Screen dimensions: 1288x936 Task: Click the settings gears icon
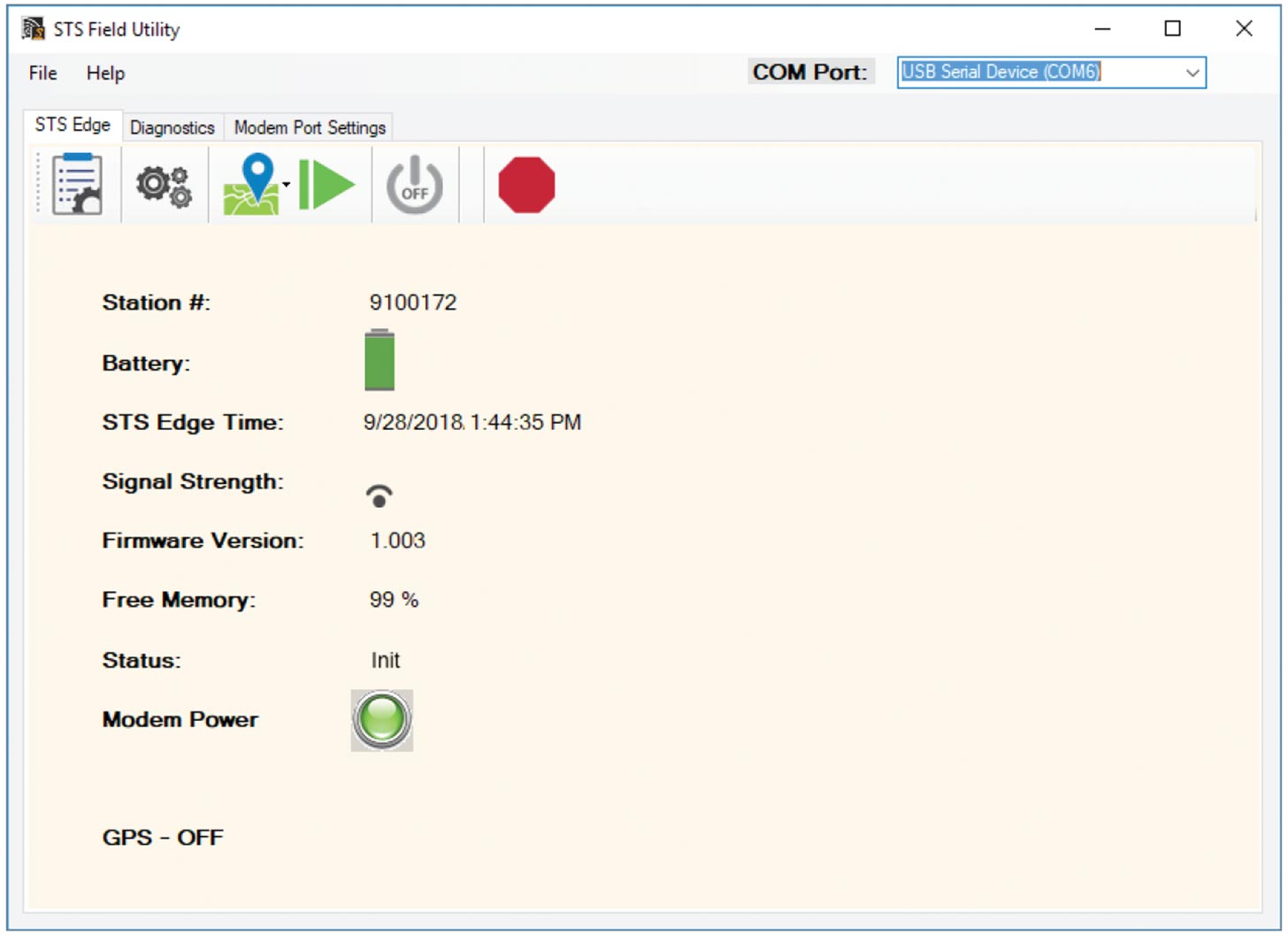[164, 183]
